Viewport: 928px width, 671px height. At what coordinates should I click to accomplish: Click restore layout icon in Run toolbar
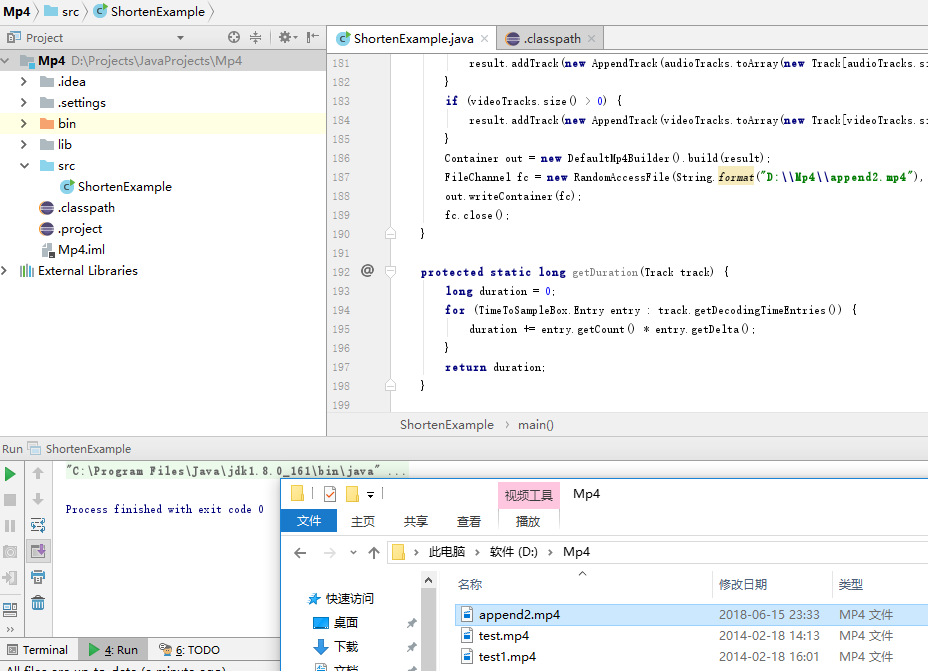[x=10, y=609]
